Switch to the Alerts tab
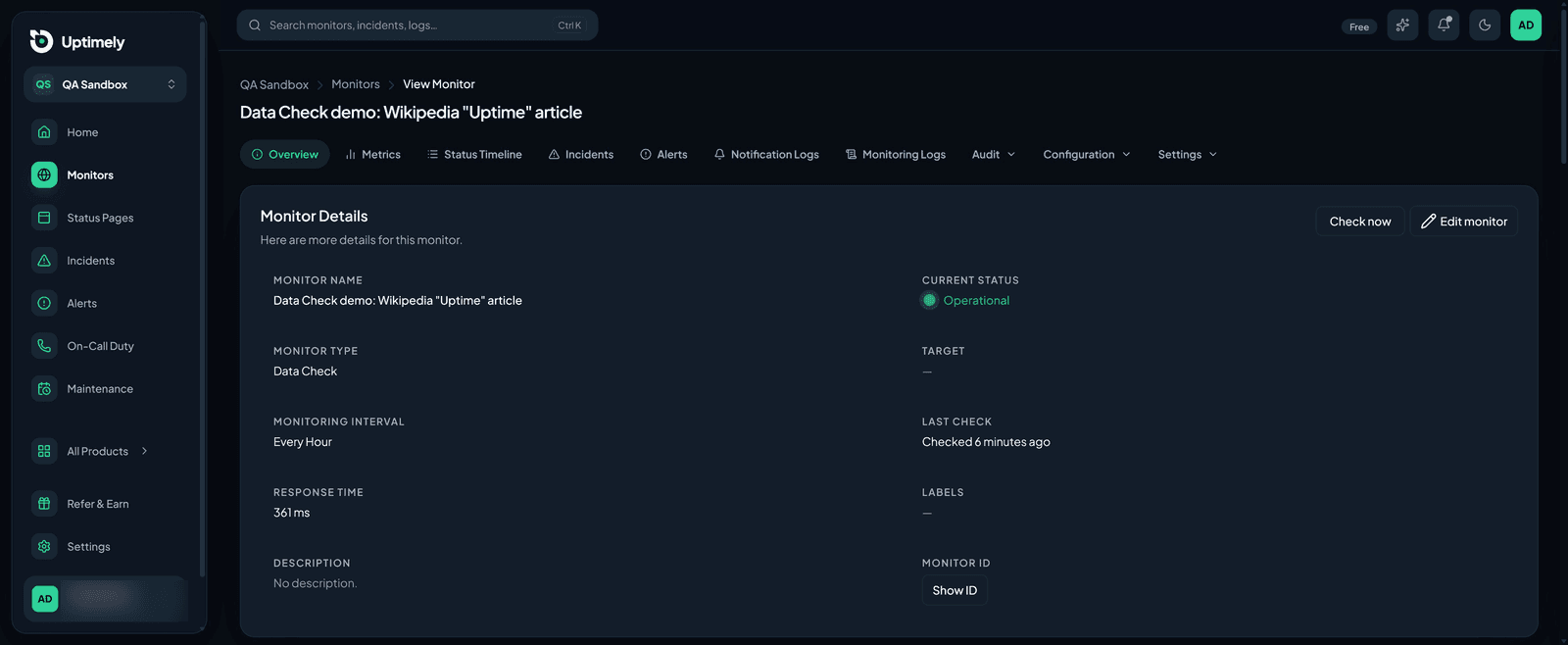 point(663,155)
